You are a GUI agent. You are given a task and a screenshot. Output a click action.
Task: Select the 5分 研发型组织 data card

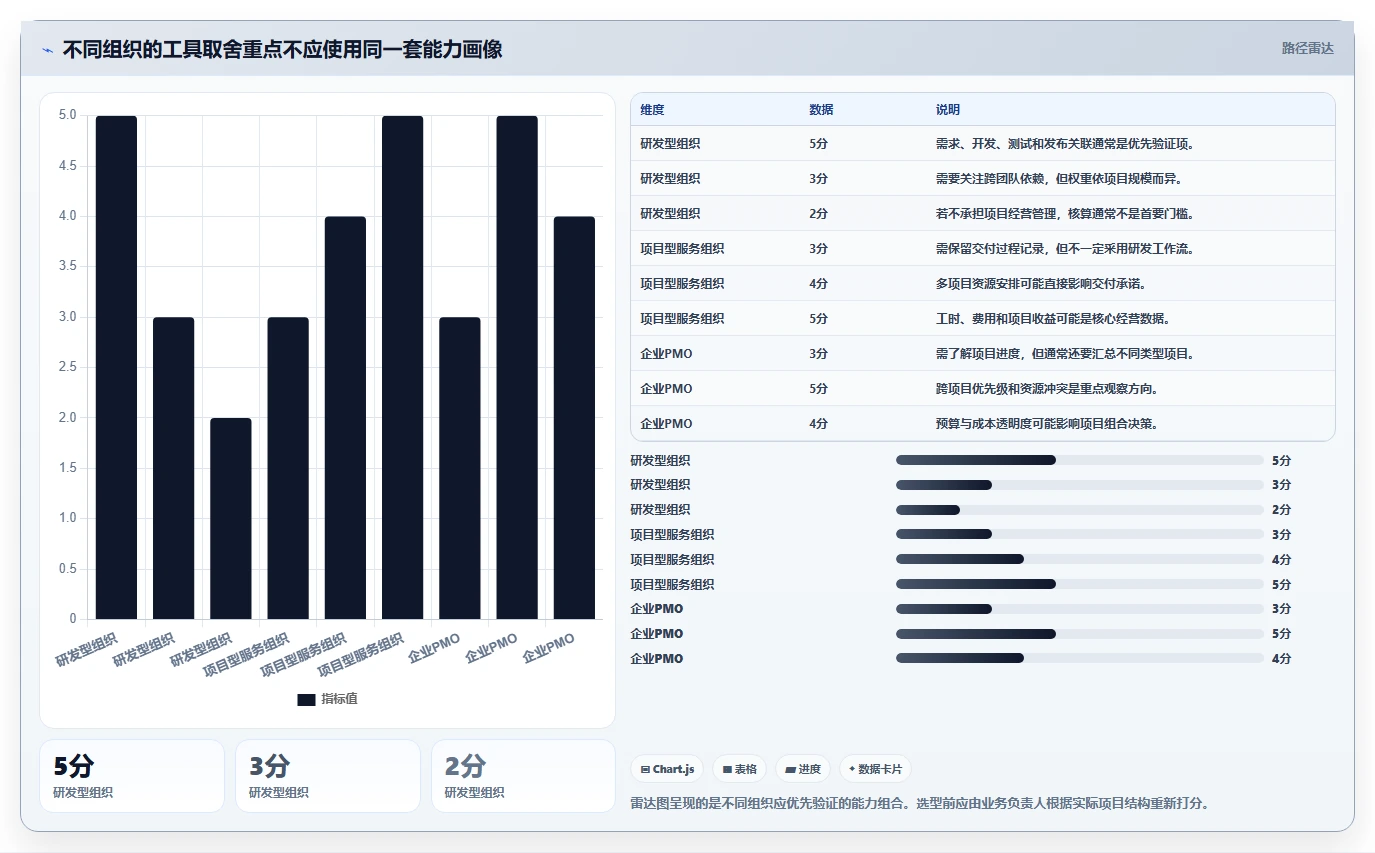pyautogui.click(x=132, y=776)
